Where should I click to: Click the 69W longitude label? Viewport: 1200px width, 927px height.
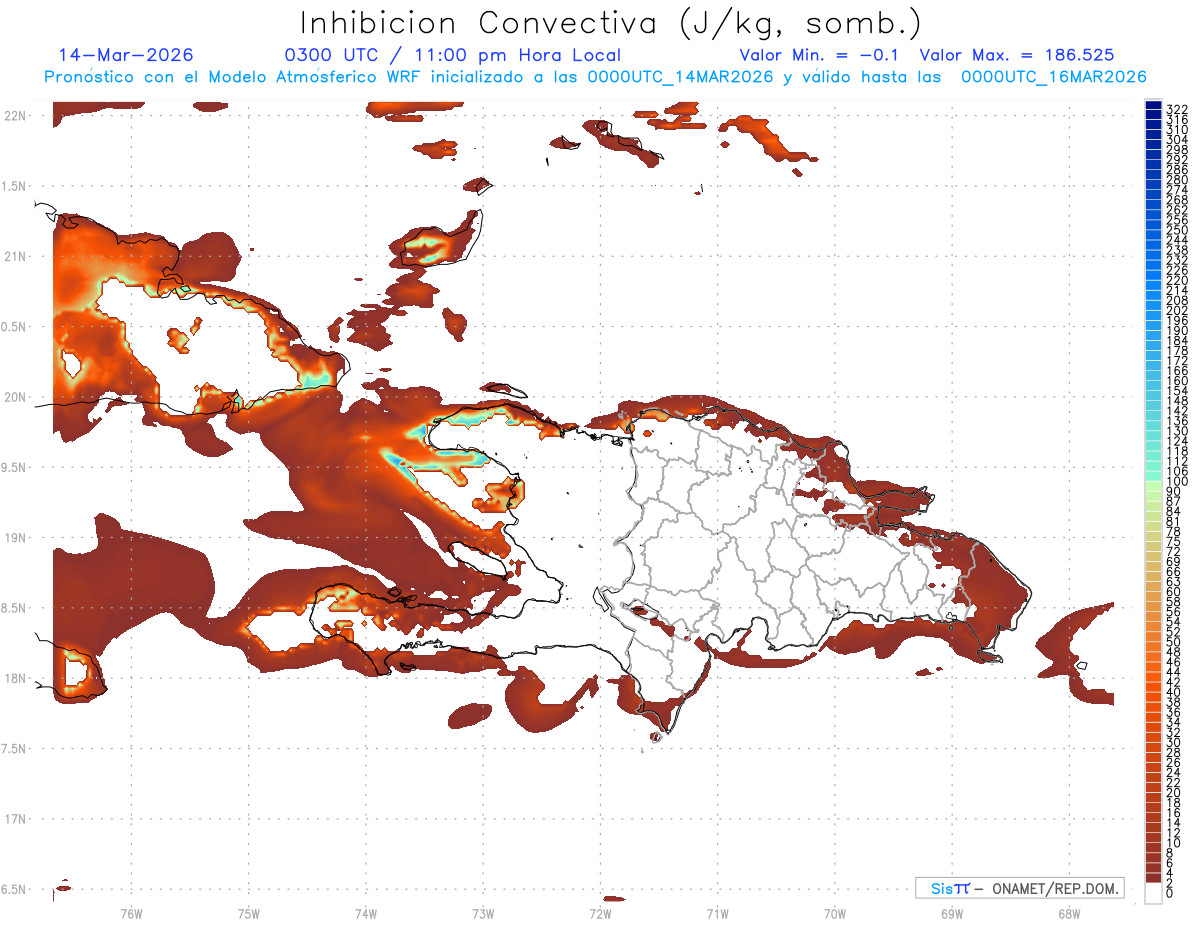(x=951, y=913)
